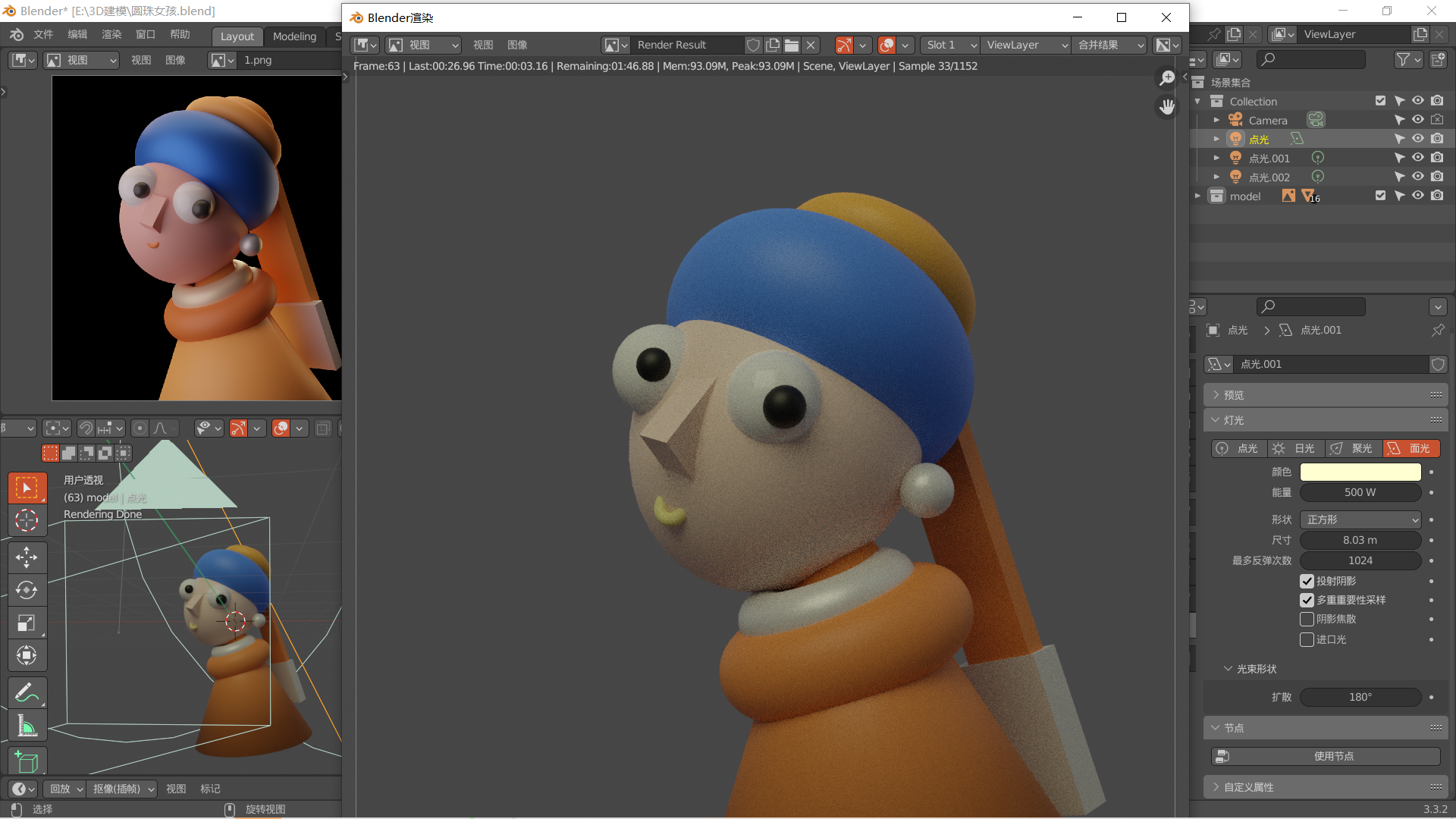Toggle proportional editing circle icon
This screenshot has height=819, width=1456.
[140, 428]
